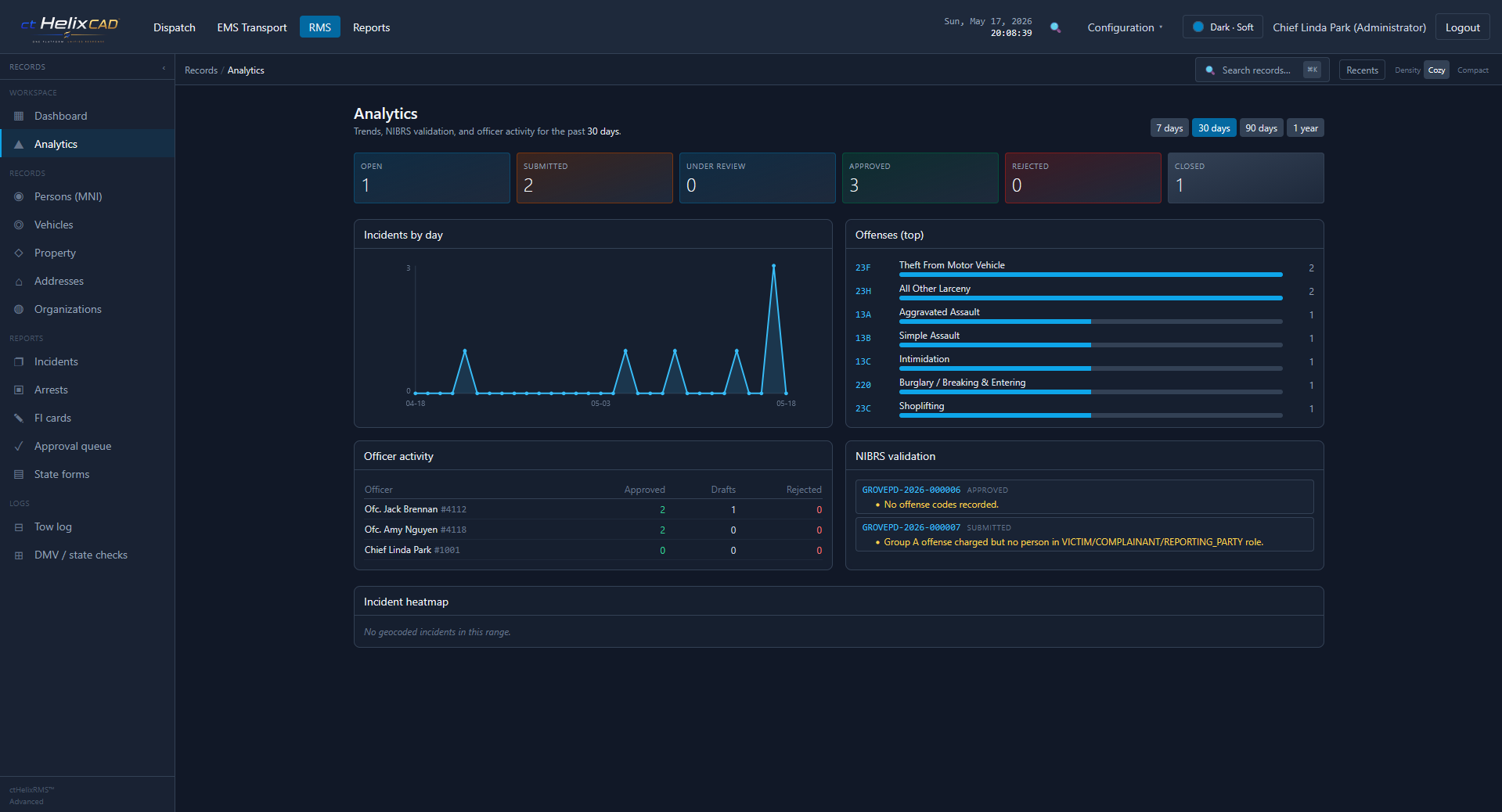Open Incidents in the sidebar
Viewport: 1502px width, 812px height.
point(87,361)
